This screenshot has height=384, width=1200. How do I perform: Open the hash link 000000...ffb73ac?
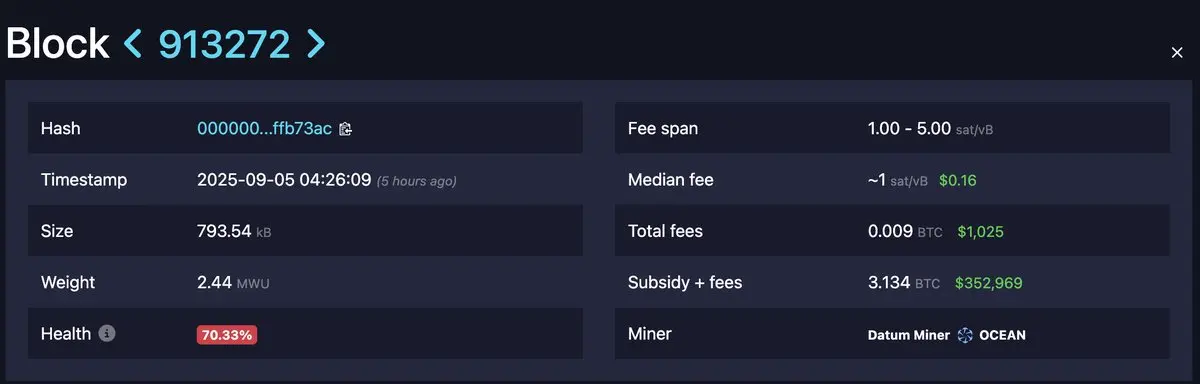coord(265,129)
